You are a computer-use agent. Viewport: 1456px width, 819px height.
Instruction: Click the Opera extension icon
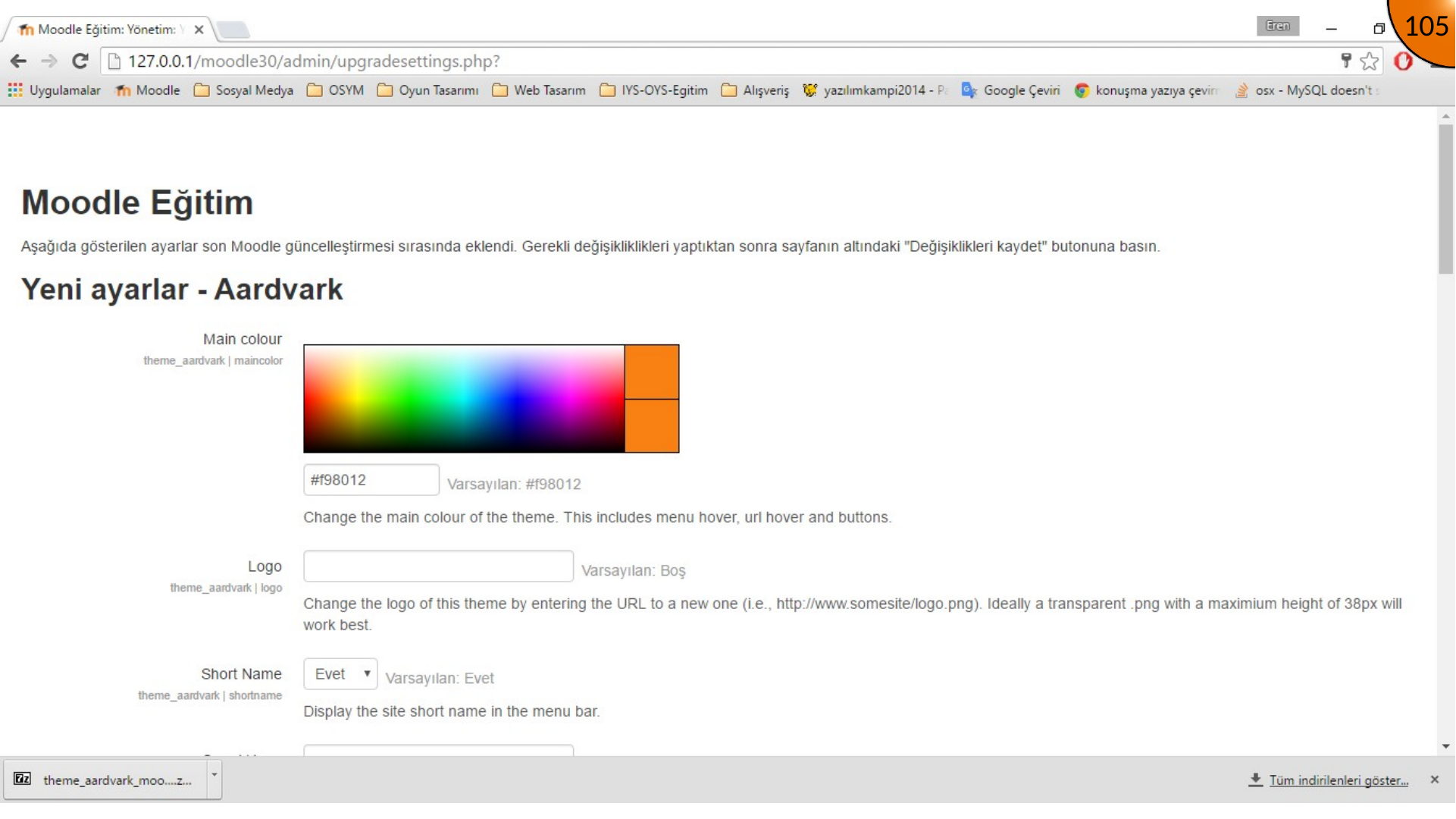[x=1404, y=61]
